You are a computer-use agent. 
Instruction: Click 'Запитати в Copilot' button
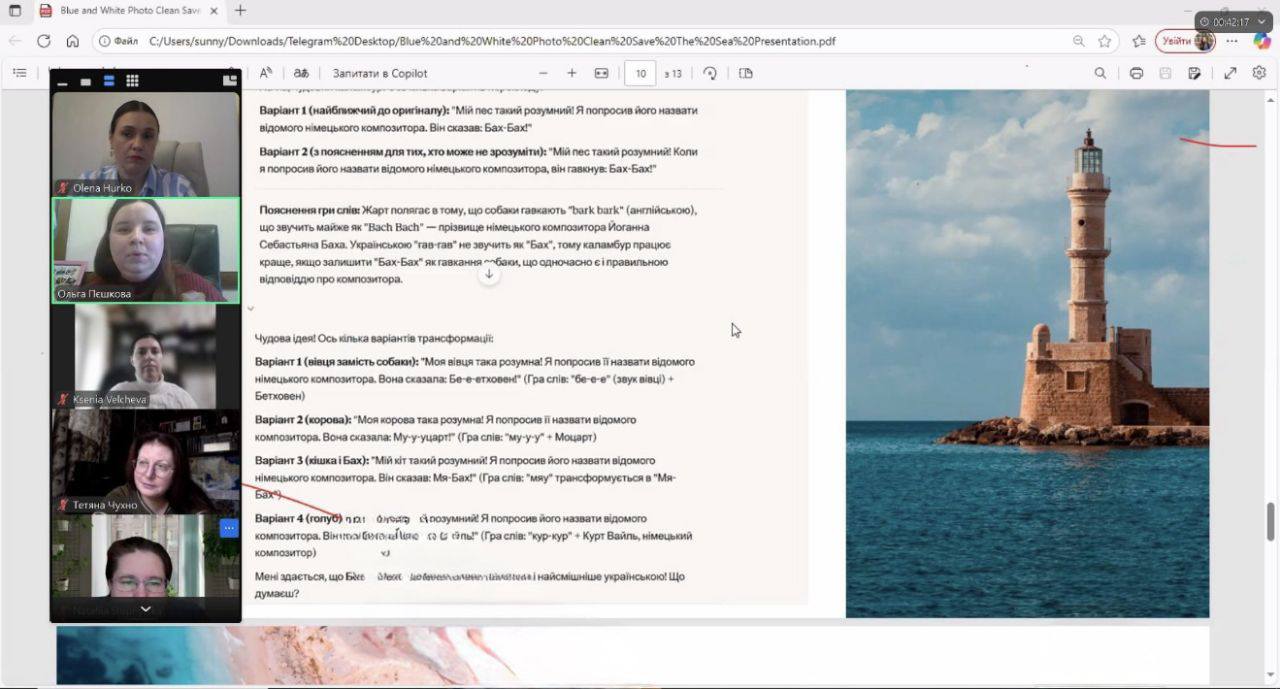[380, 73]
